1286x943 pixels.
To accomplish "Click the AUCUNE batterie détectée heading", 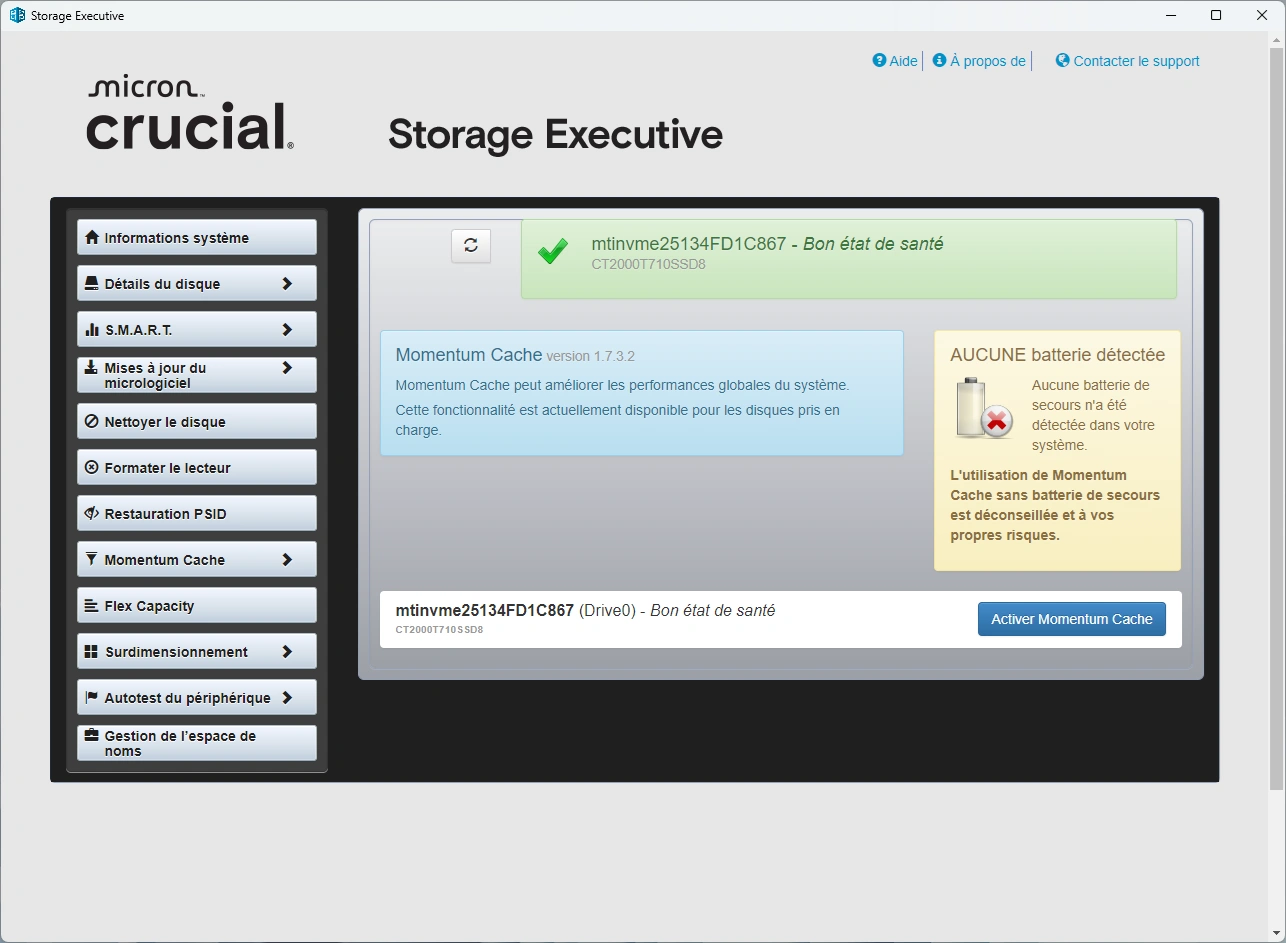I will point(1057,355).
